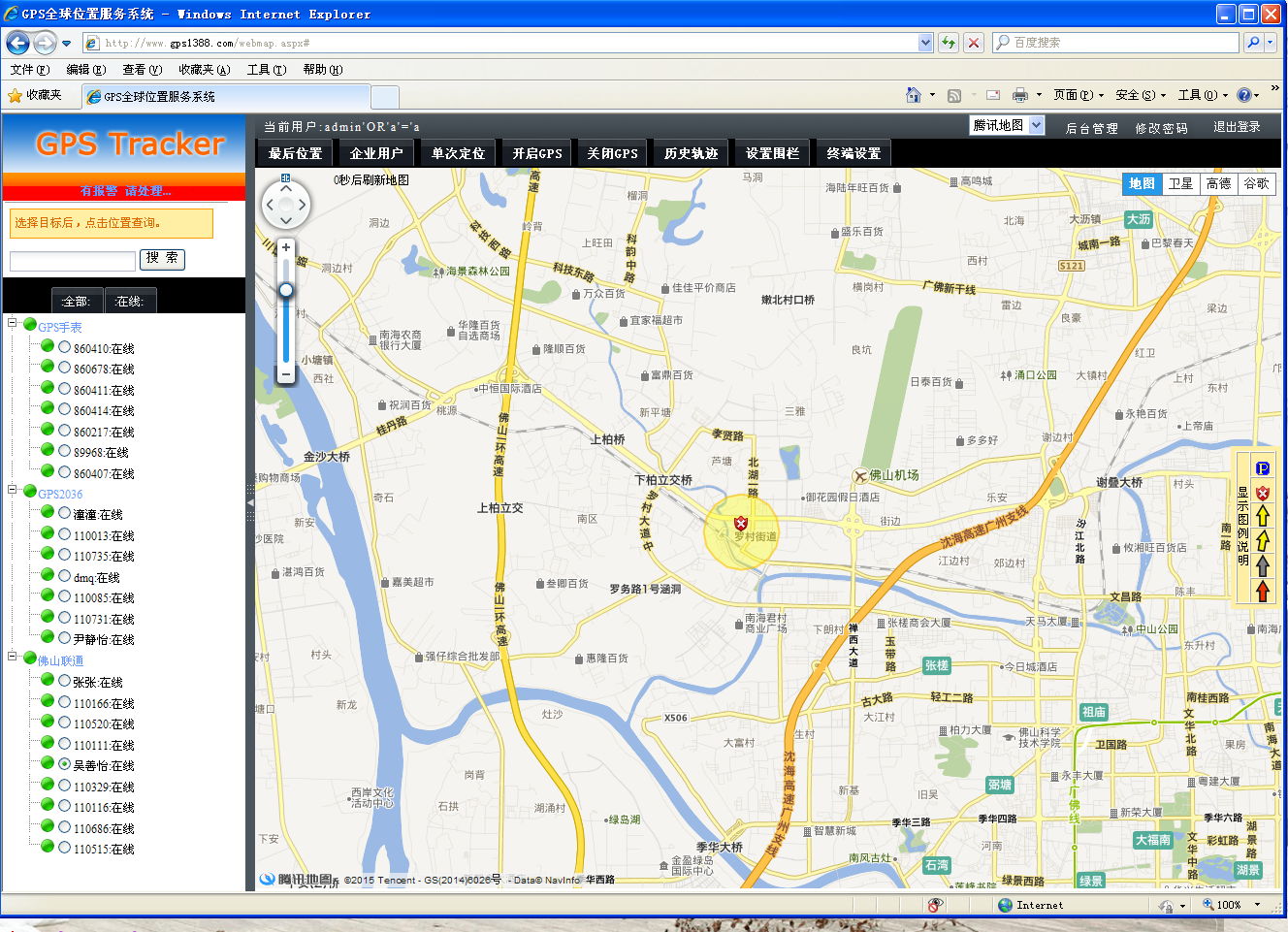Switch to the 在线 device tab

click(130, 301)
